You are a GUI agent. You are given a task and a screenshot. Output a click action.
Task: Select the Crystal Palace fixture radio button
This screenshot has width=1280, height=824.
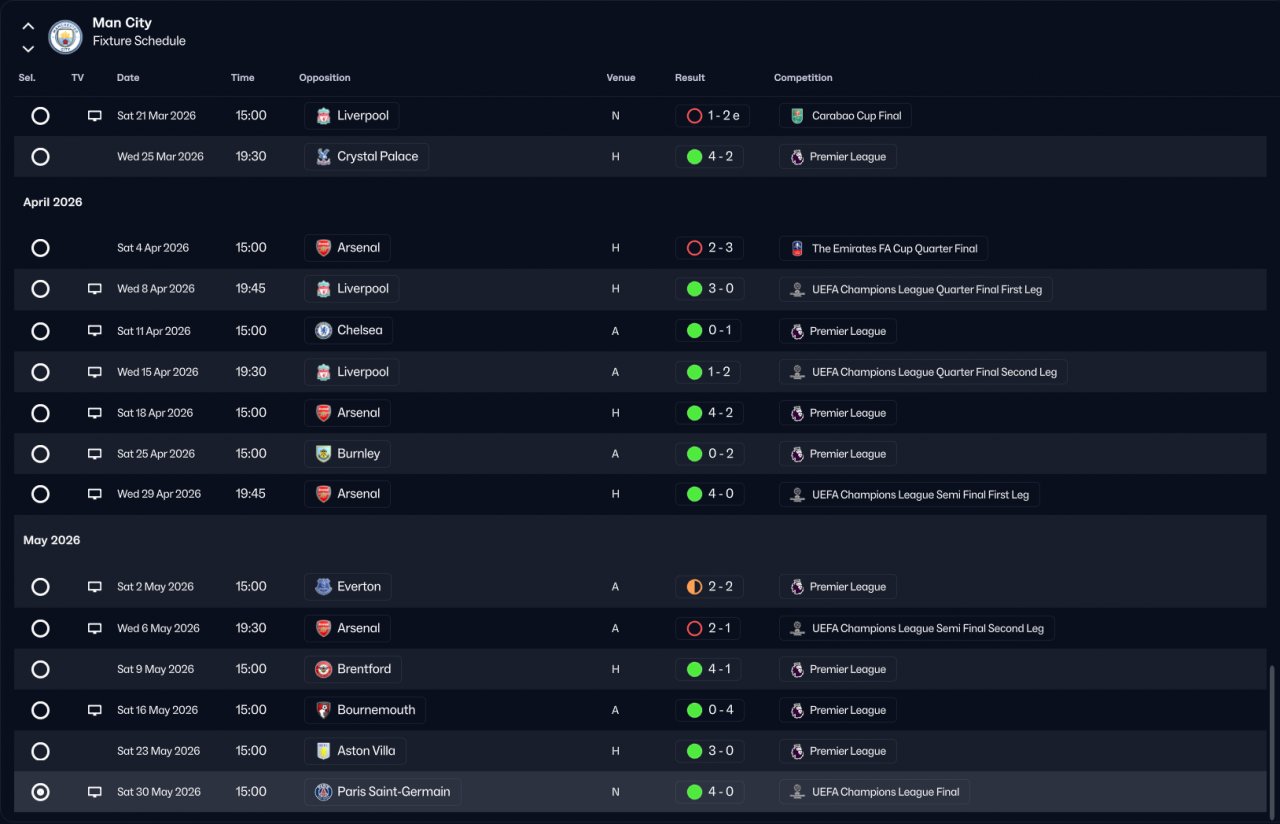[40, 157]
